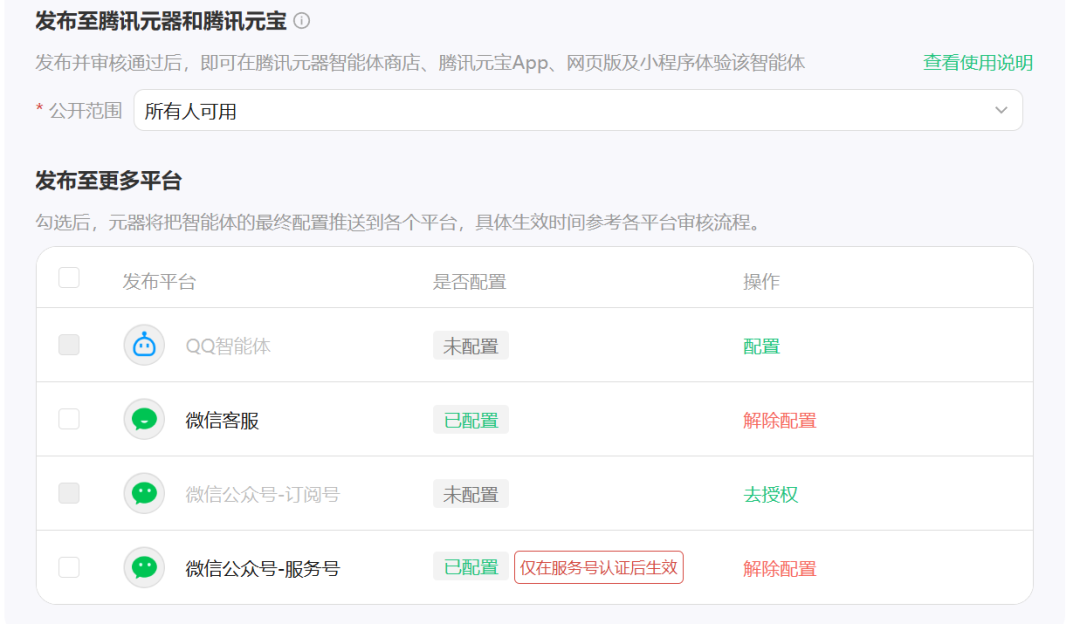Click the 微信公众号-服务号 WeChat icon
This screenshot has width=1080, height=624.
coord(144,568)
